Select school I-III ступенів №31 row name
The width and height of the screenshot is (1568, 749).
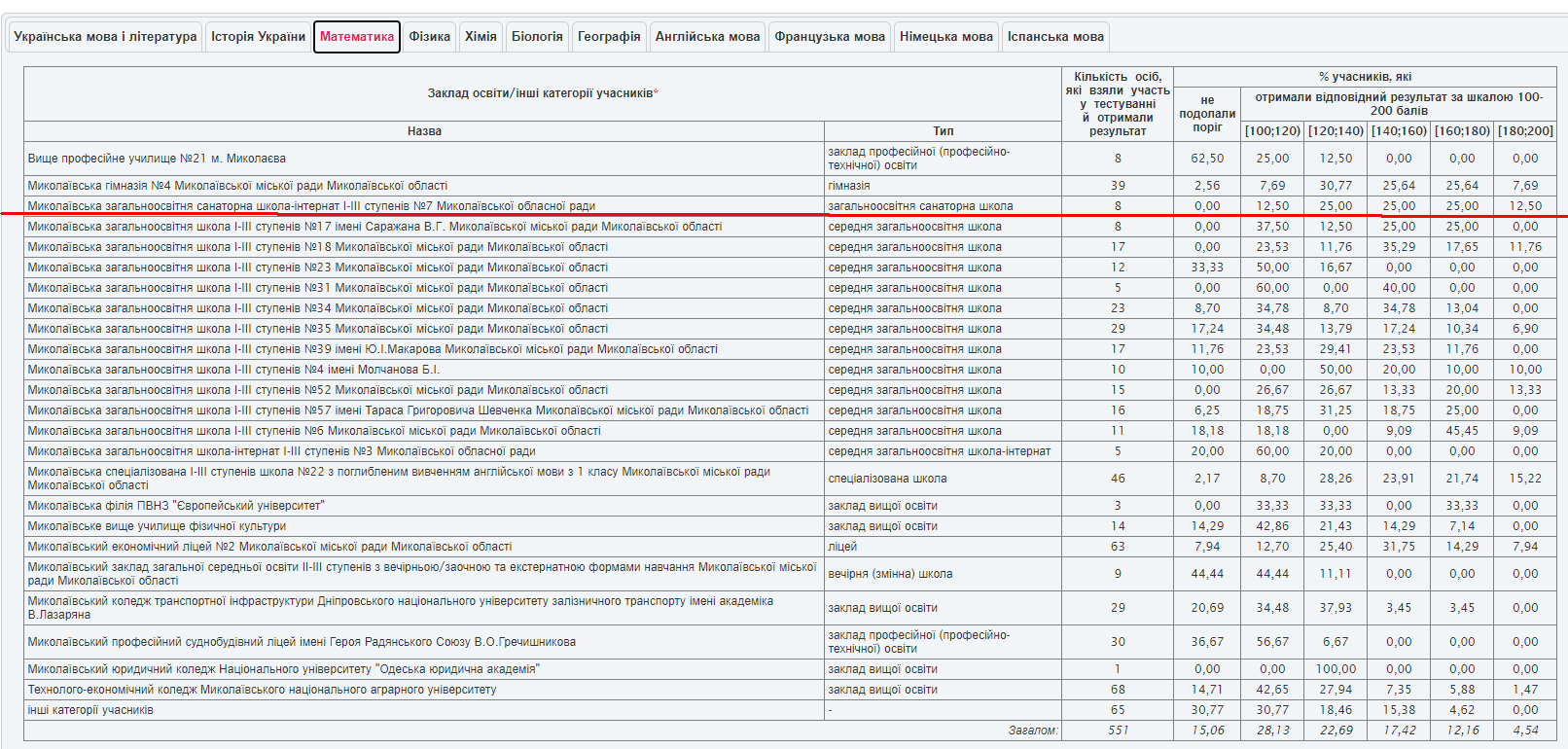point(317,288)
